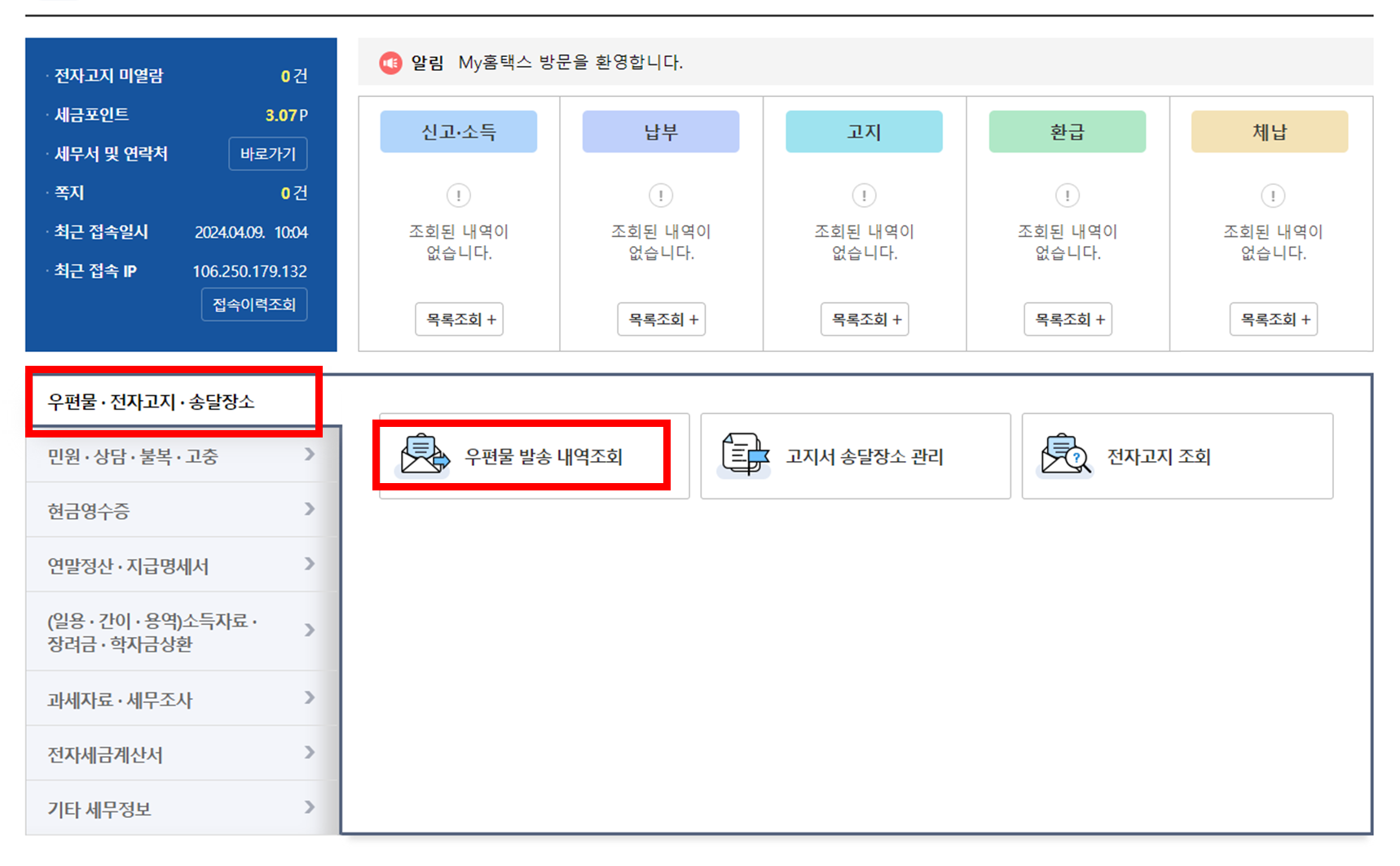Screen dimensions: 1400x866
Task: Click the red speaker notification icon
Action: tap(391, 63)
